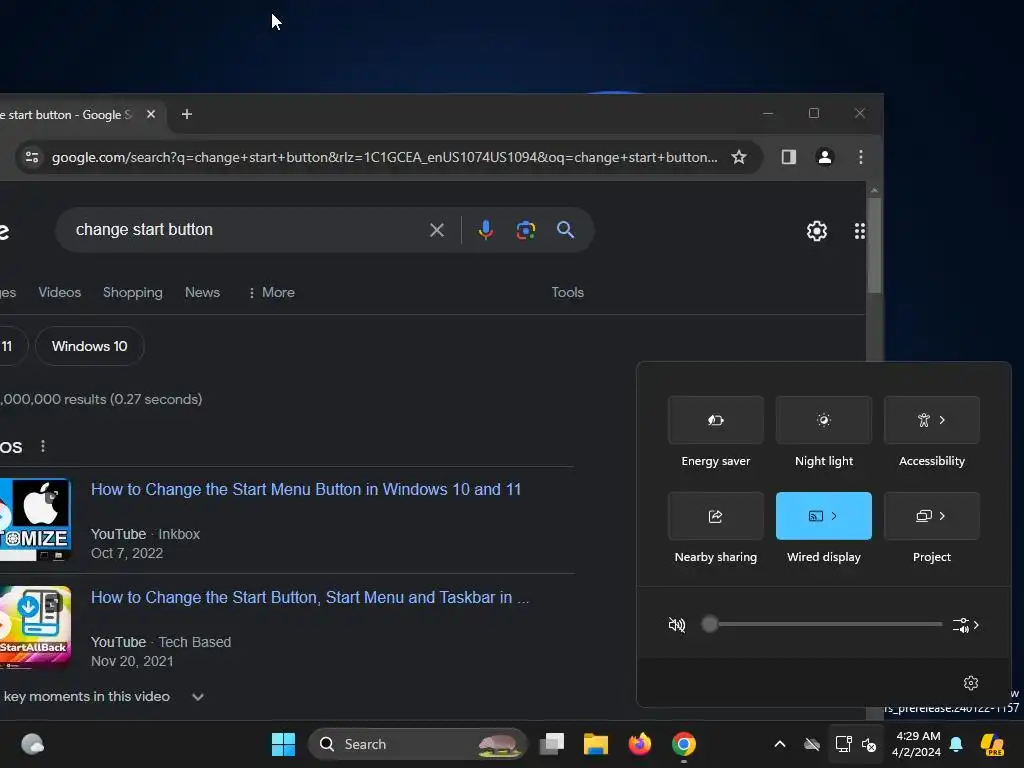Open the Windows Start button

pos(283,744)
